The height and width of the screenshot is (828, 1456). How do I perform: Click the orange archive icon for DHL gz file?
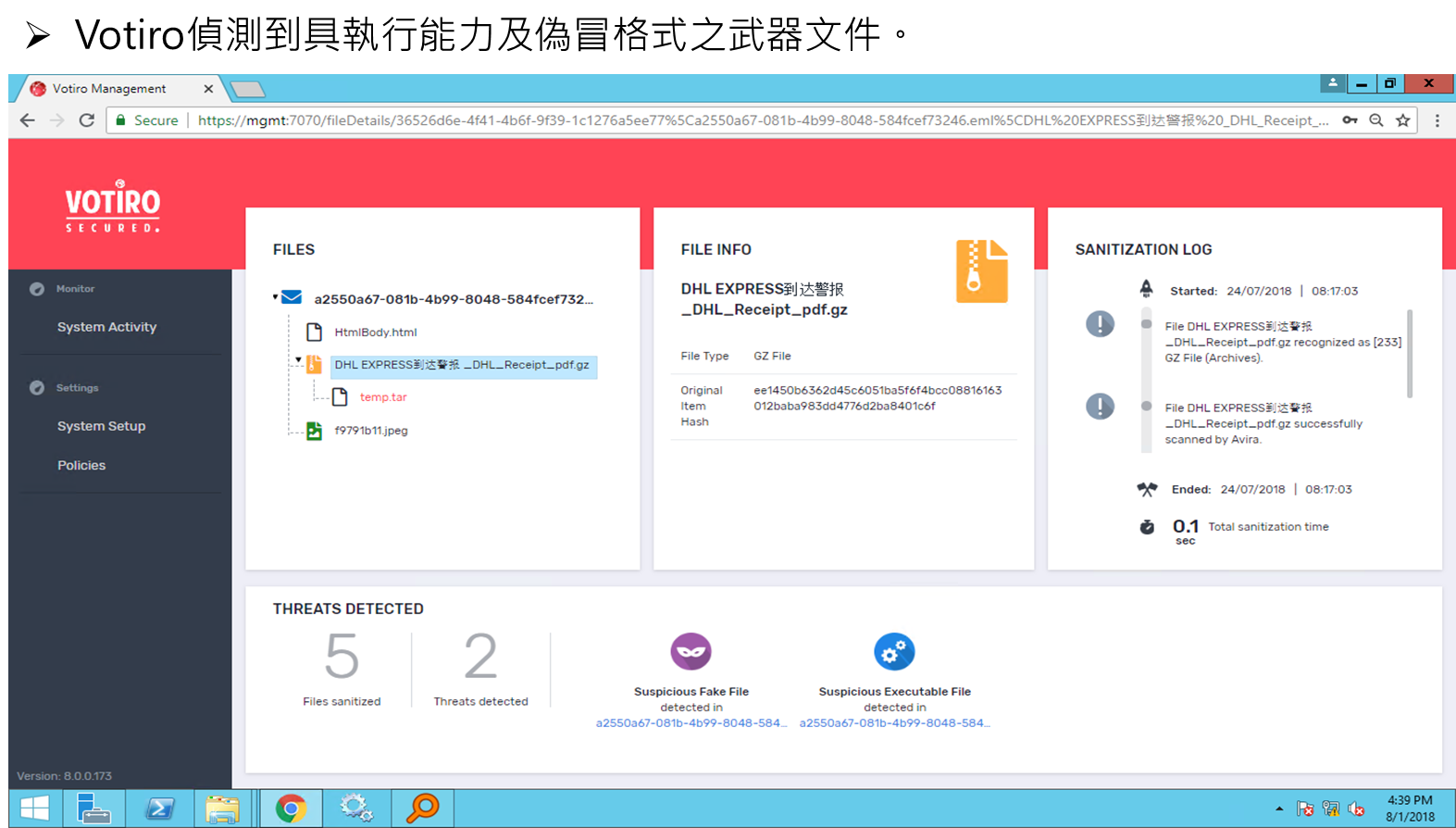pos(314,365)
